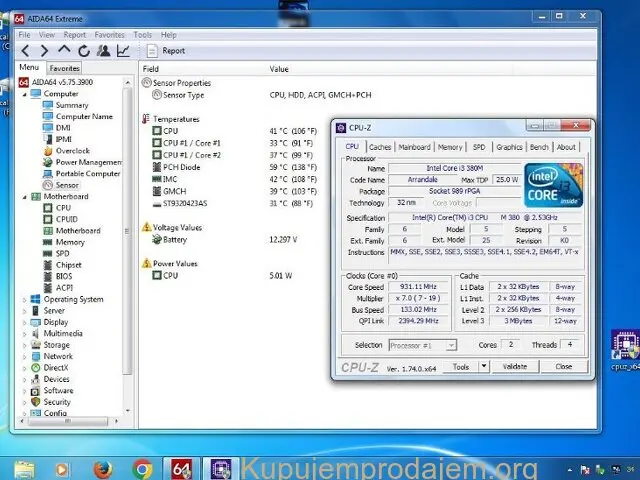Click the Refresh icon in AIDA64 toolbar

(x=84, y=50)
